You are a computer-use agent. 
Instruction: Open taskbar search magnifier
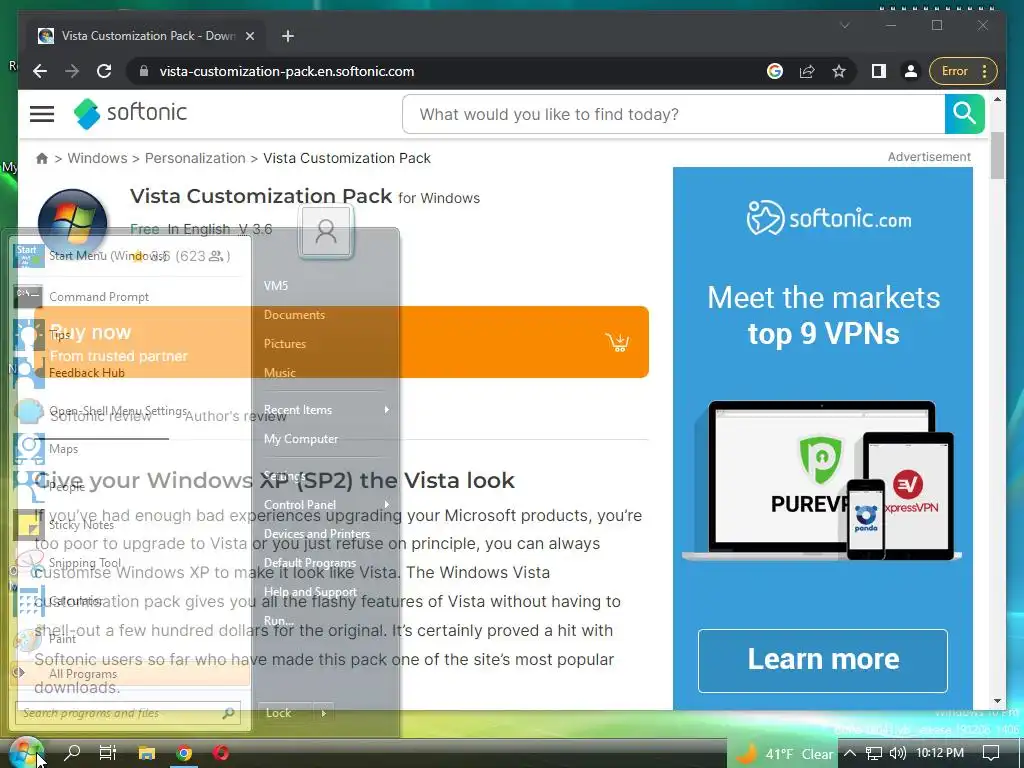click(x=72, y=753)
